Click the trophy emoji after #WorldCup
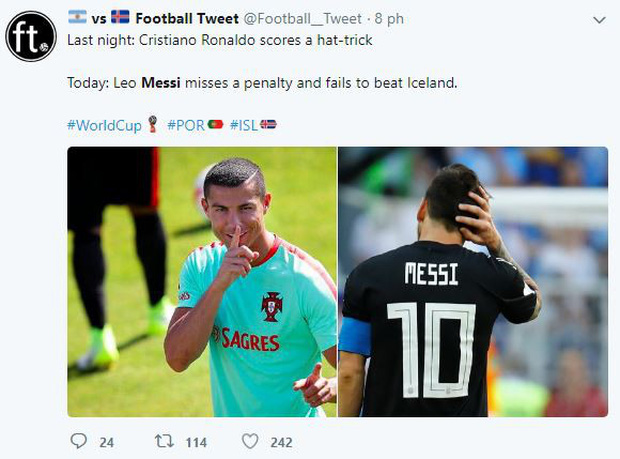Viewport: 620px width, 459px height. 153,125
